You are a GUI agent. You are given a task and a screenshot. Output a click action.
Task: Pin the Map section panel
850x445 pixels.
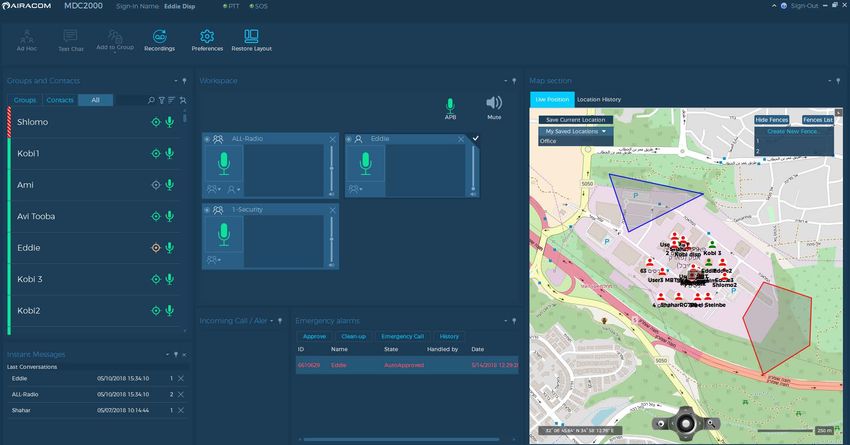(x=838, y=81)
